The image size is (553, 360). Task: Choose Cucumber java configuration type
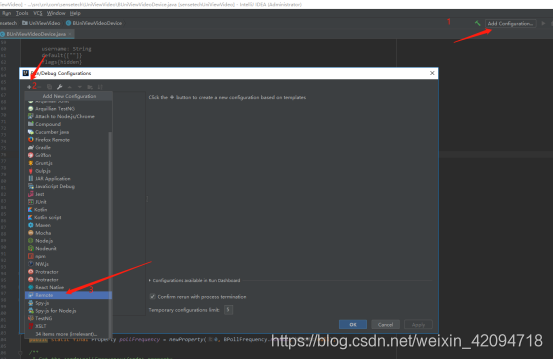tap(68, 132)
